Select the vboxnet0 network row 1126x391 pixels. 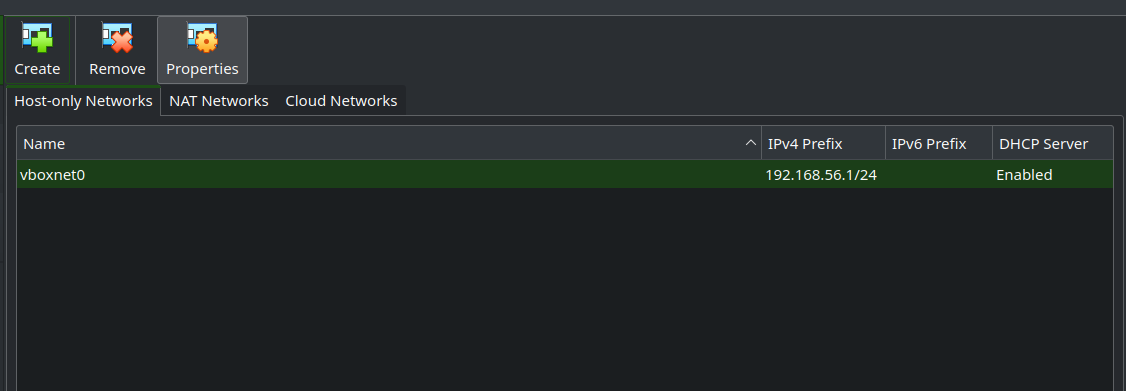pyautogui.click(x=565, y=175)
